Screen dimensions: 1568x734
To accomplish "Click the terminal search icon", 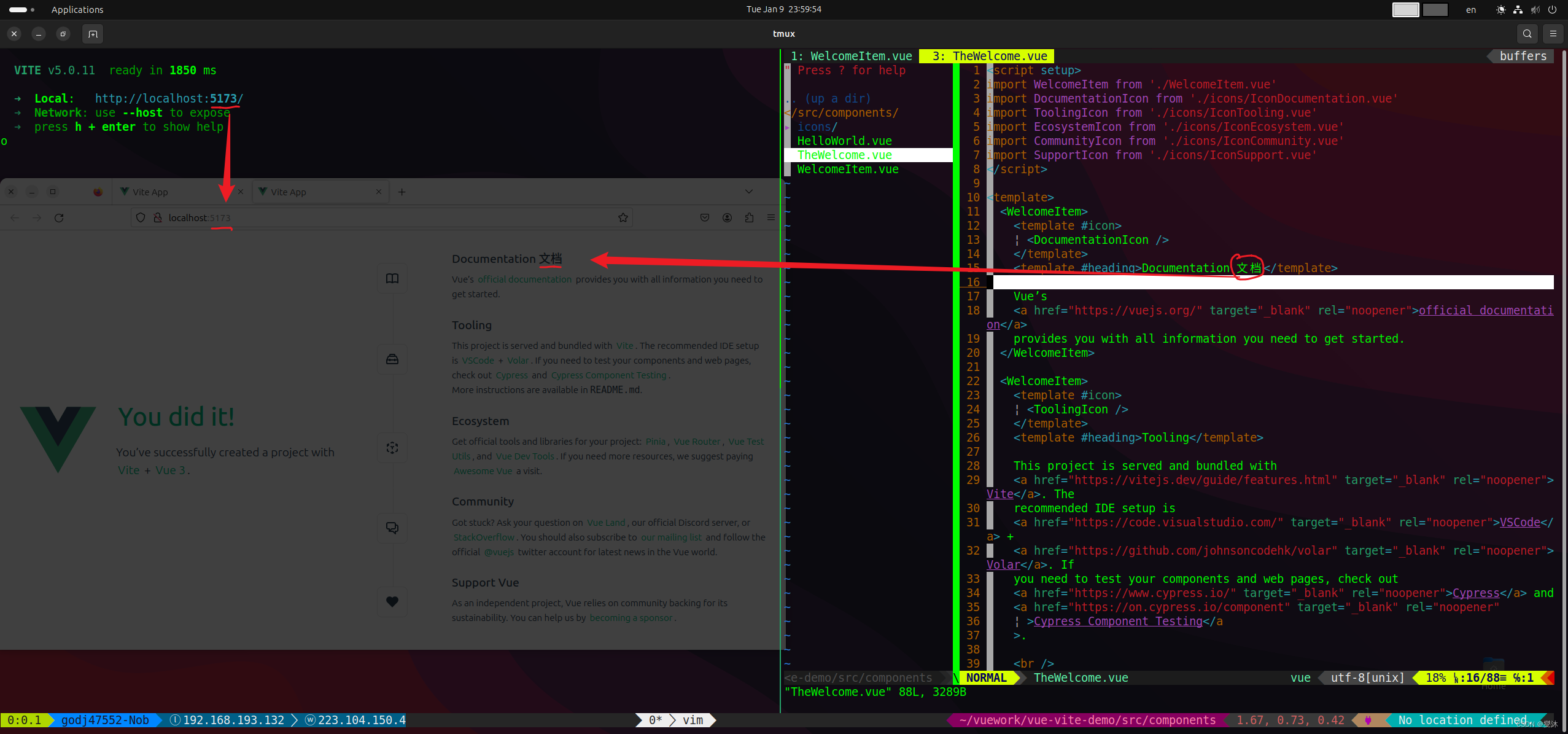I will tap(1527, 34).
